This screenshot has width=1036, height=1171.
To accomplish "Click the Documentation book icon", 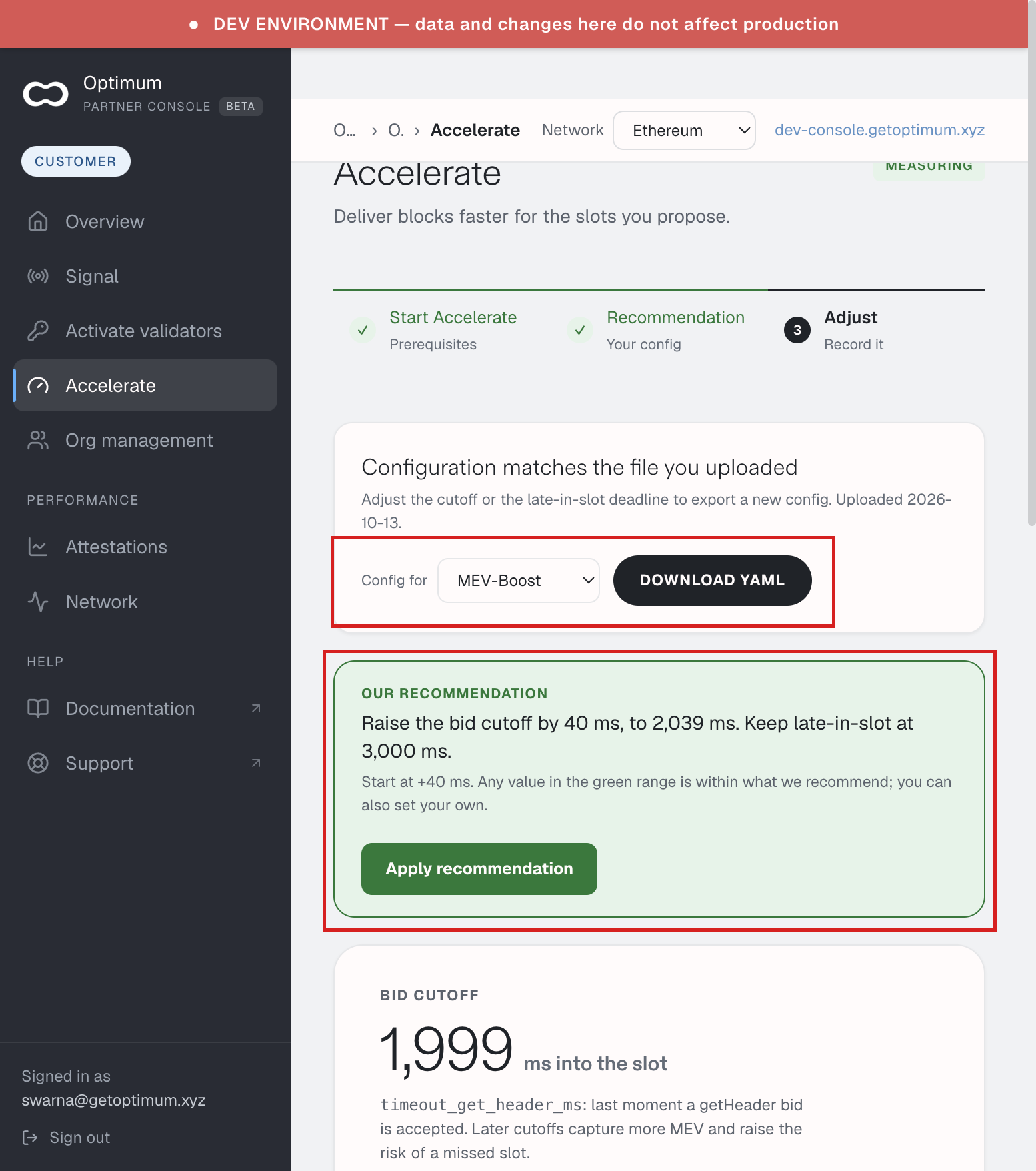I will coord(38,708).
